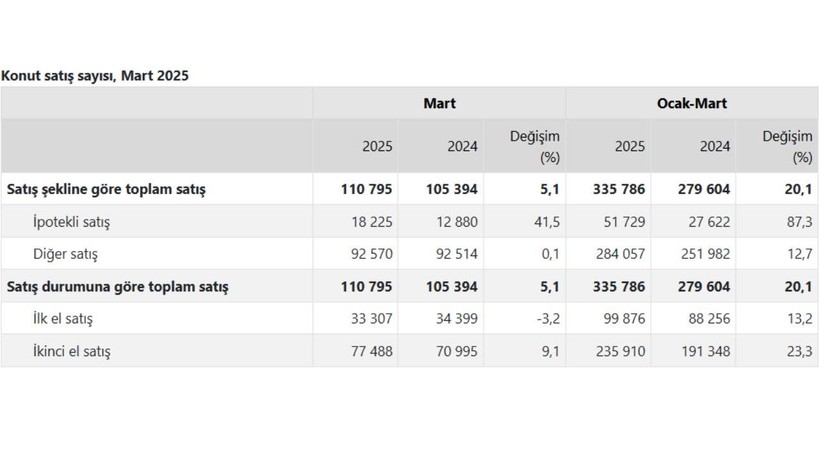Select the 'Diğer satış' row label
Image resolution: width=820 pixels, height=461 pixels.
point(65,254)
